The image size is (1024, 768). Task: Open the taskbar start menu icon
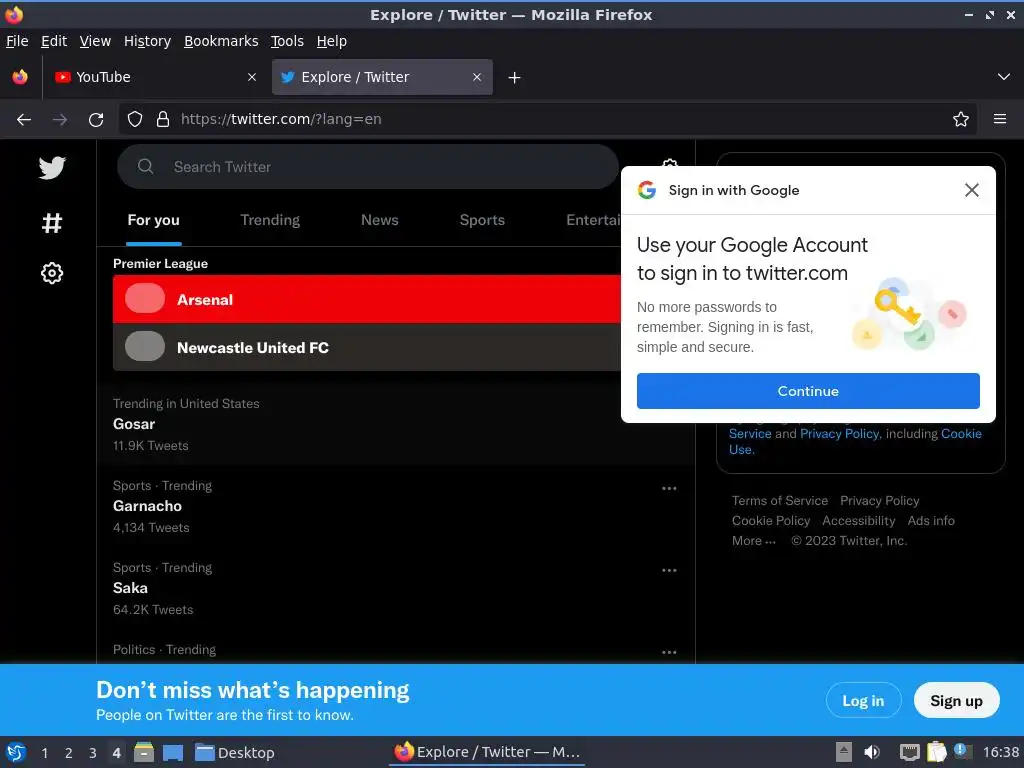16,752
